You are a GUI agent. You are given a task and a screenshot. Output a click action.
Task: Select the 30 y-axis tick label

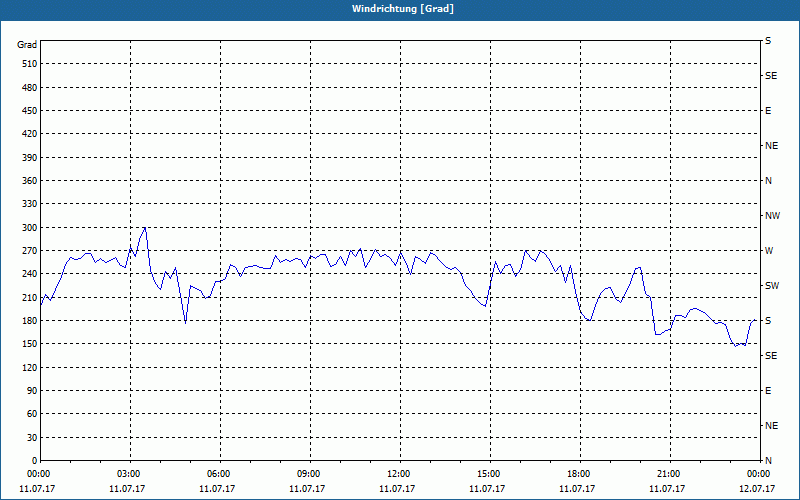32,437
